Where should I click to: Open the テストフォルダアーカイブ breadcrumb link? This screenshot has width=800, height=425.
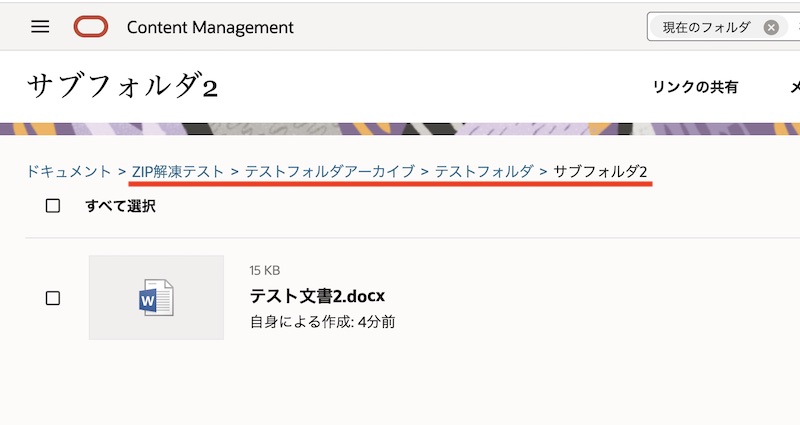[x=329, y=171]
